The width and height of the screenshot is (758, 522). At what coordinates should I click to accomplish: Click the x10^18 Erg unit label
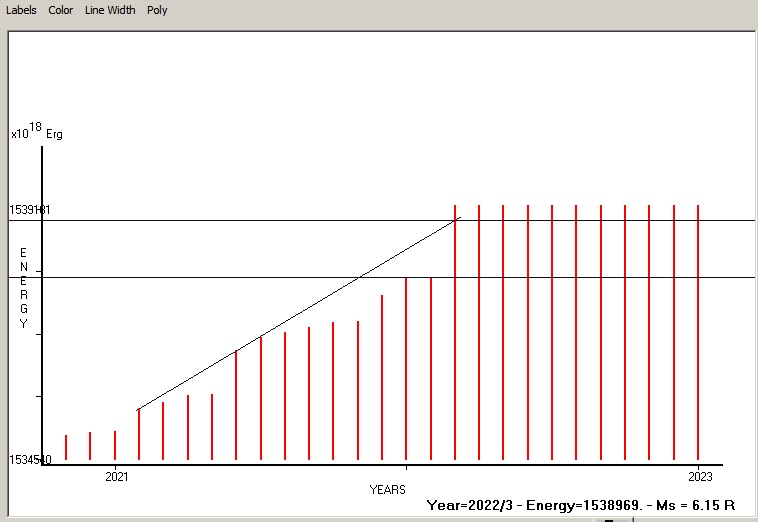coord(36,132)
